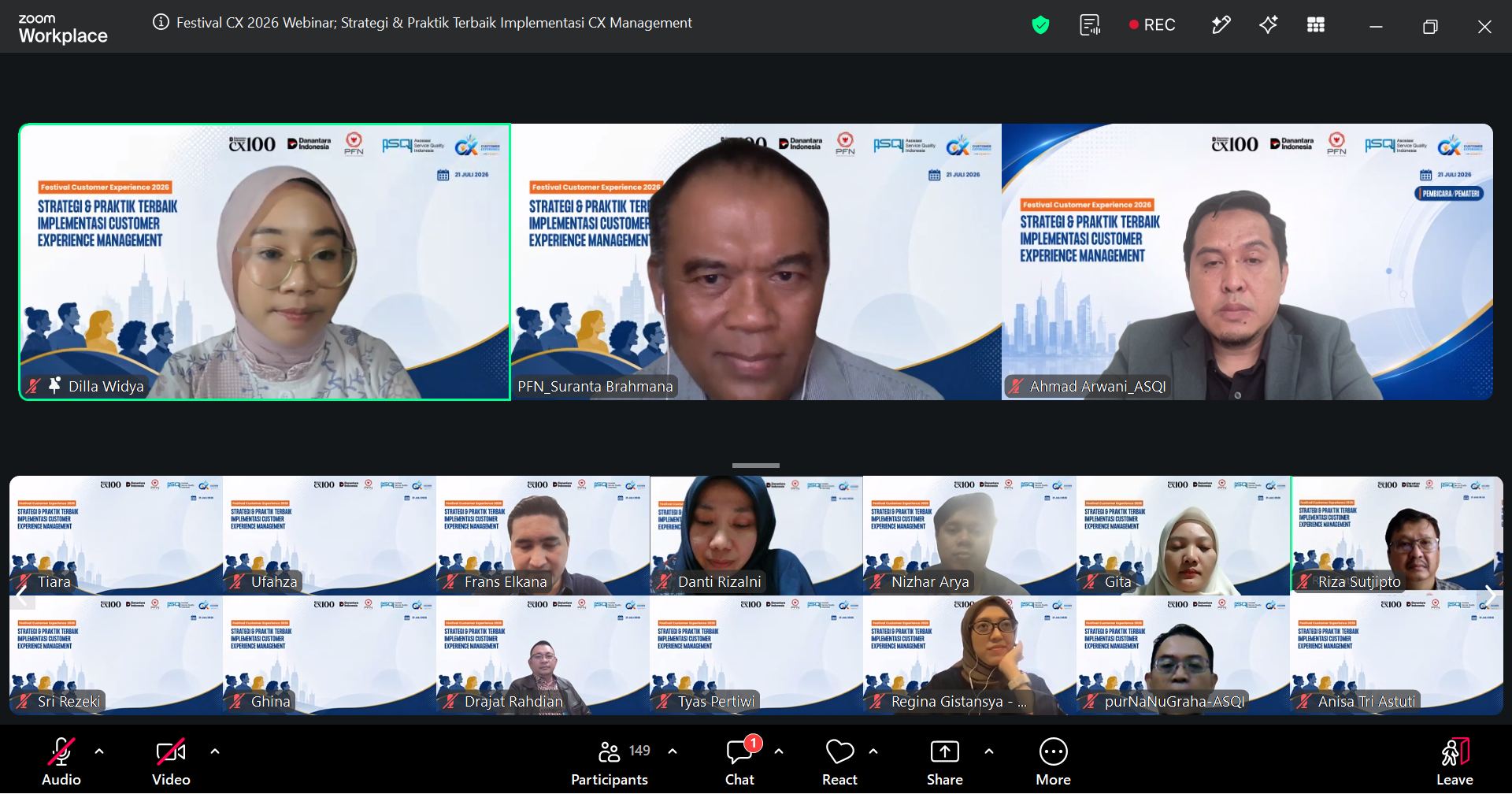1512x794 pixels.
Task: Open the More menu
Action: pos(1054,762)
